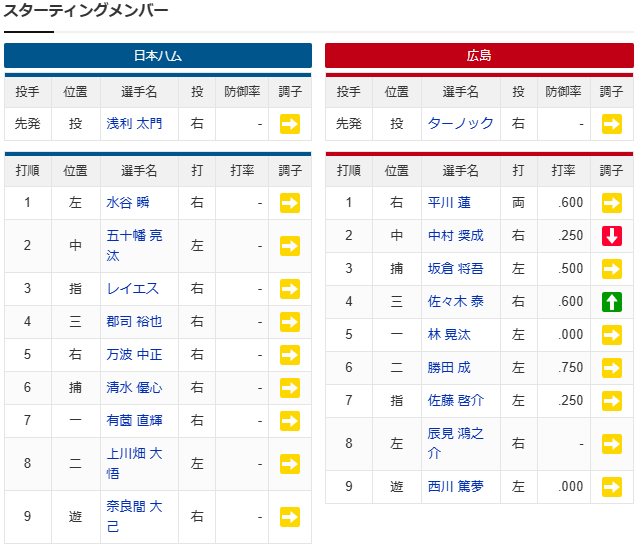The height and width of the screenshot is (547, 640).
Task: Click 両 batting side for 平川 蓮
Action: pyautogui.click(x=518, y=203)
